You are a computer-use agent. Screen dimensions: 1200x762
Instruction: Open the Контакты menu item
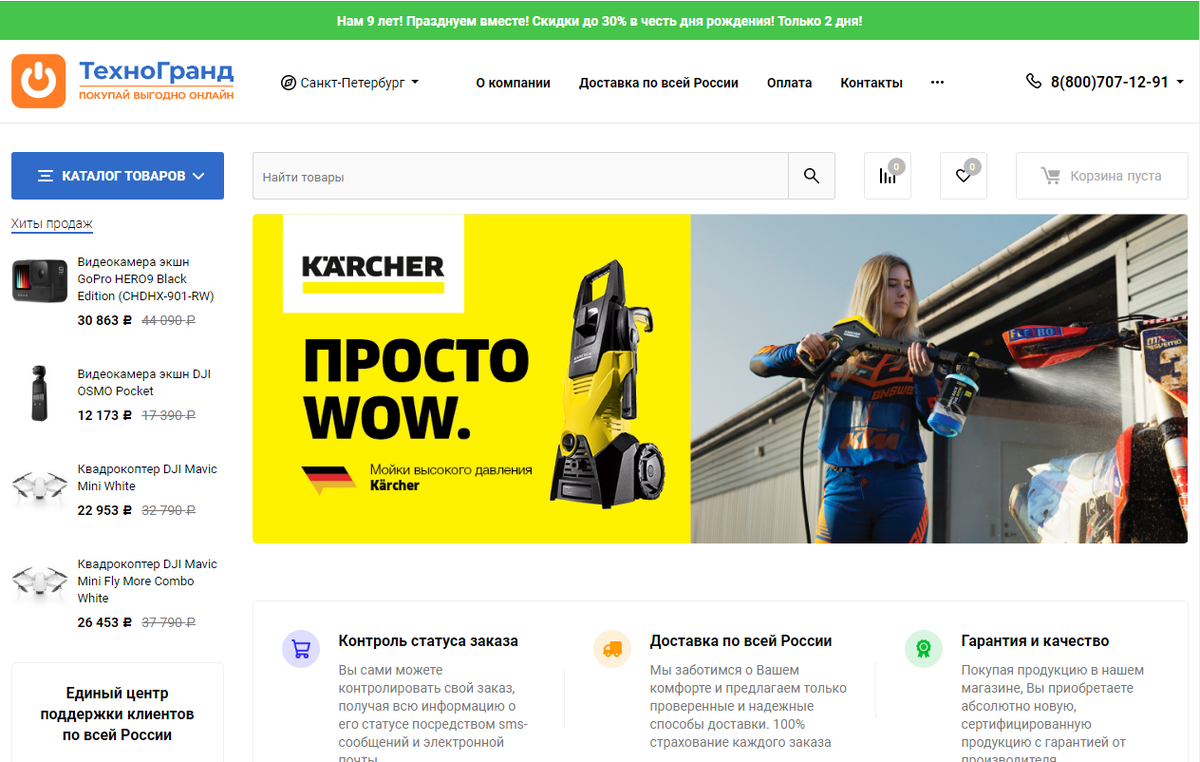[871, 83]
